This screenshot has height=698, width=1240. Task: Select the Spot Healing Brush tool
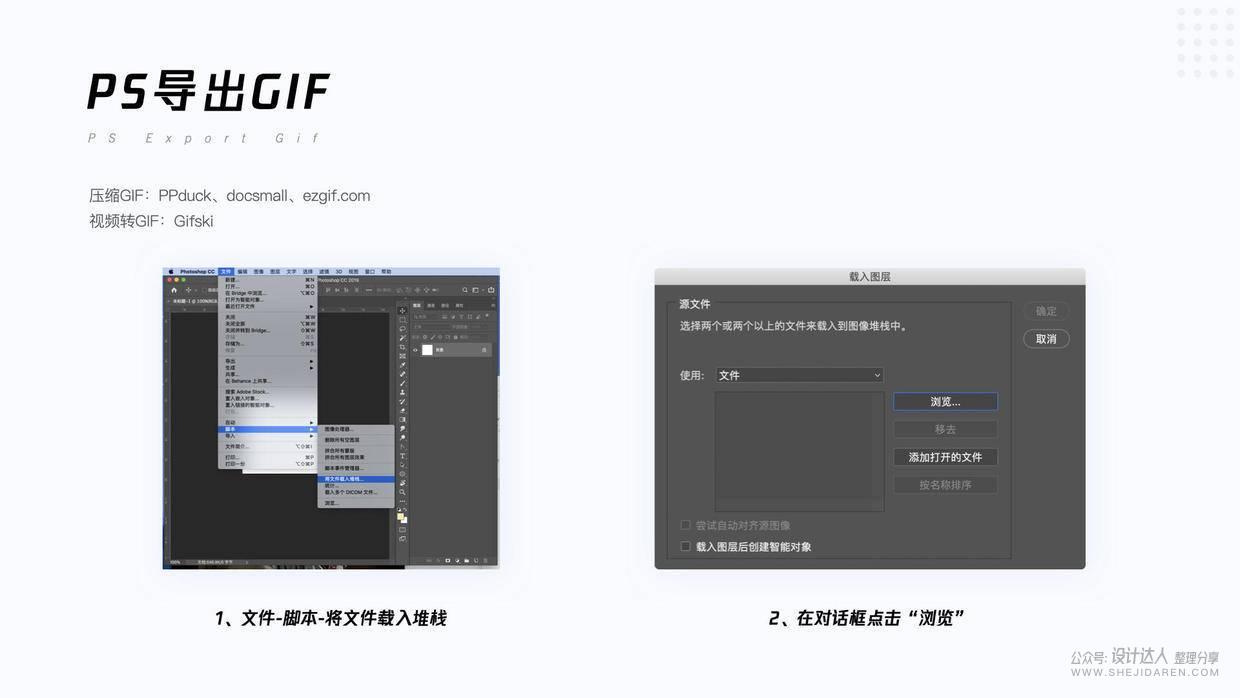click(x=402, y=374)
